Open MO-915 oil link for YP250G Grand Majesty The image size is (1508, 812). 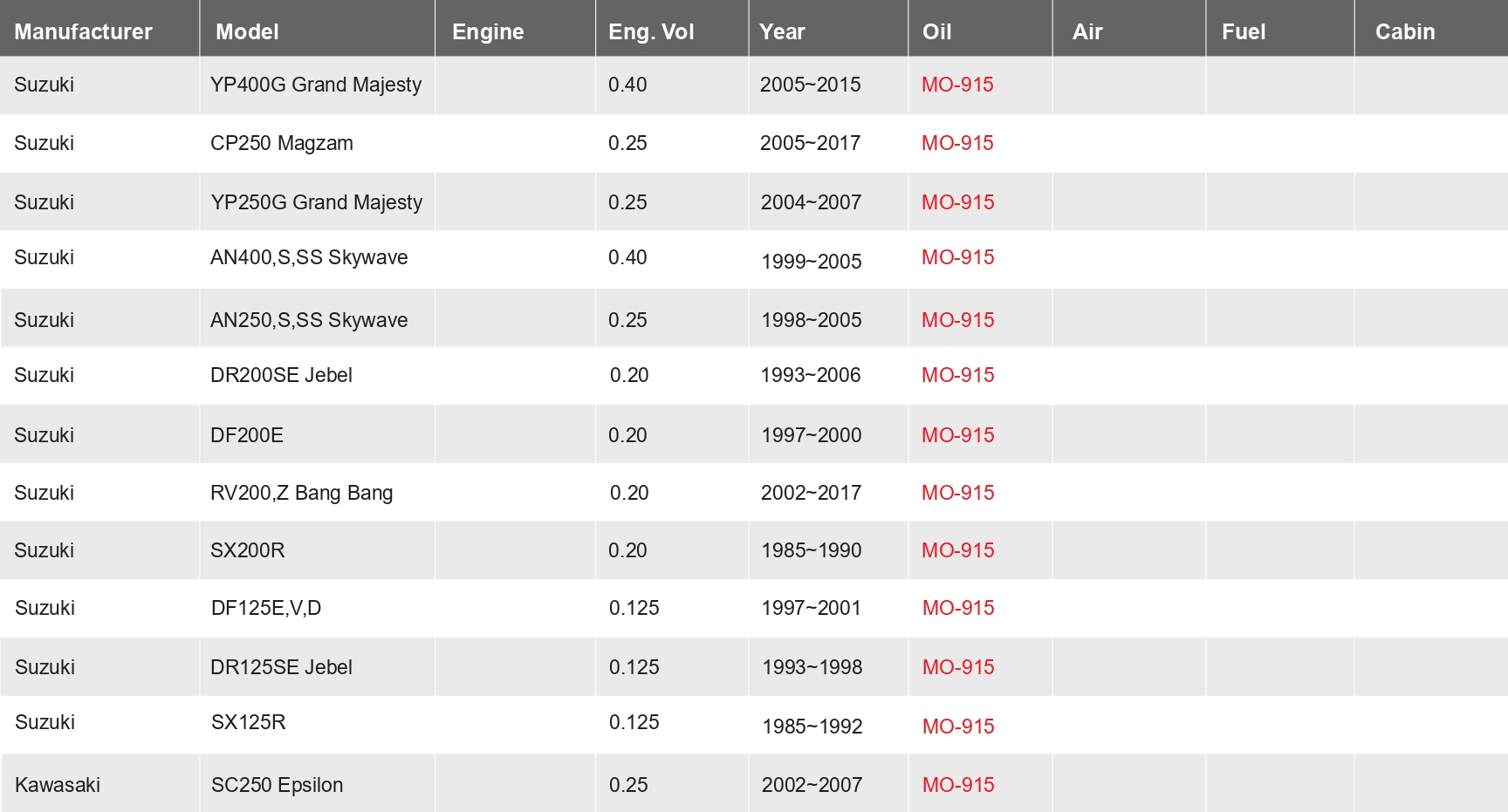click(x=957, y=202)
